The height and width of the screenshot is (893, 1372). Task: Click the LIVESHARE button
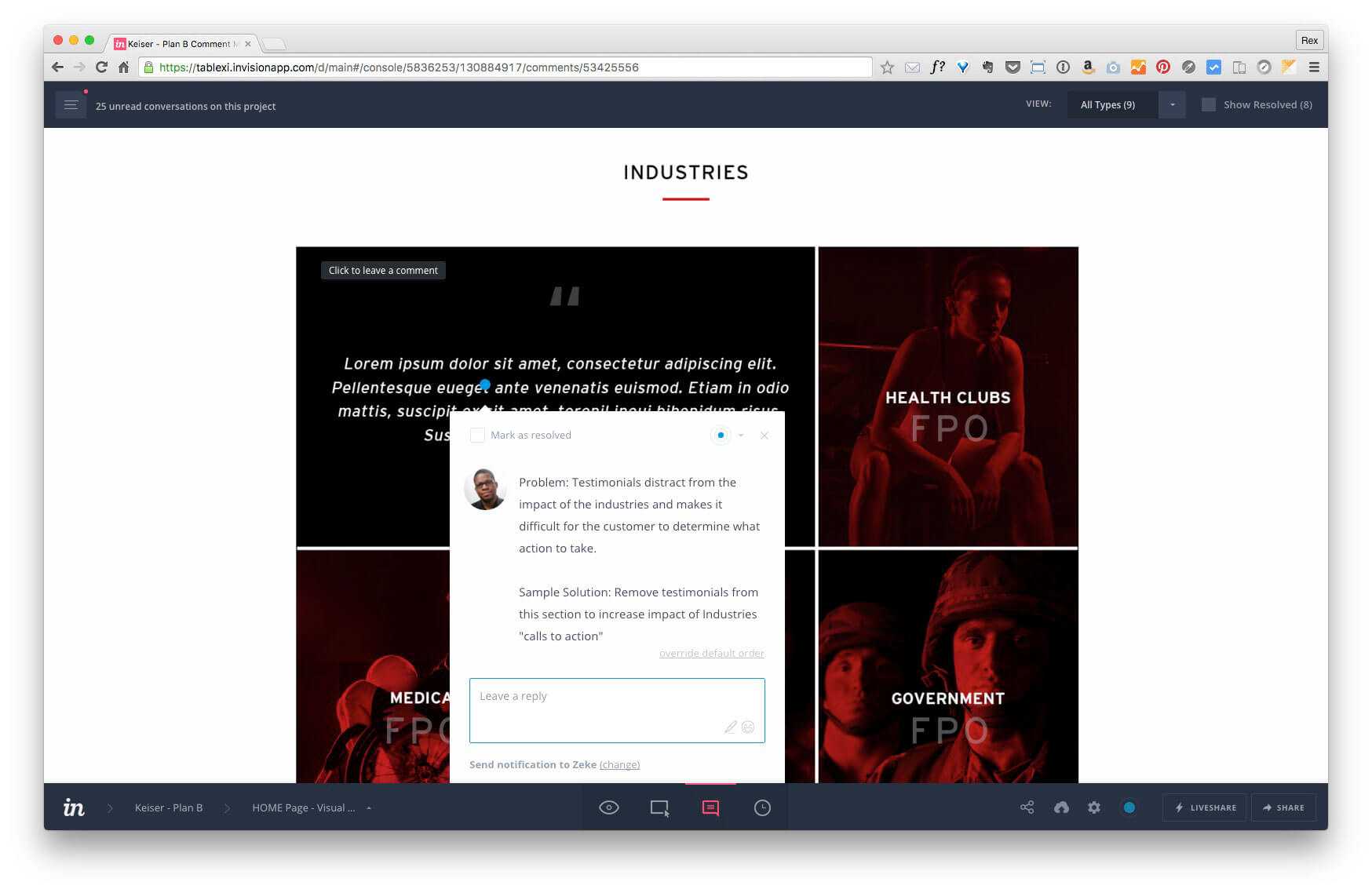pyautogui.click(x=1205, y=807)
